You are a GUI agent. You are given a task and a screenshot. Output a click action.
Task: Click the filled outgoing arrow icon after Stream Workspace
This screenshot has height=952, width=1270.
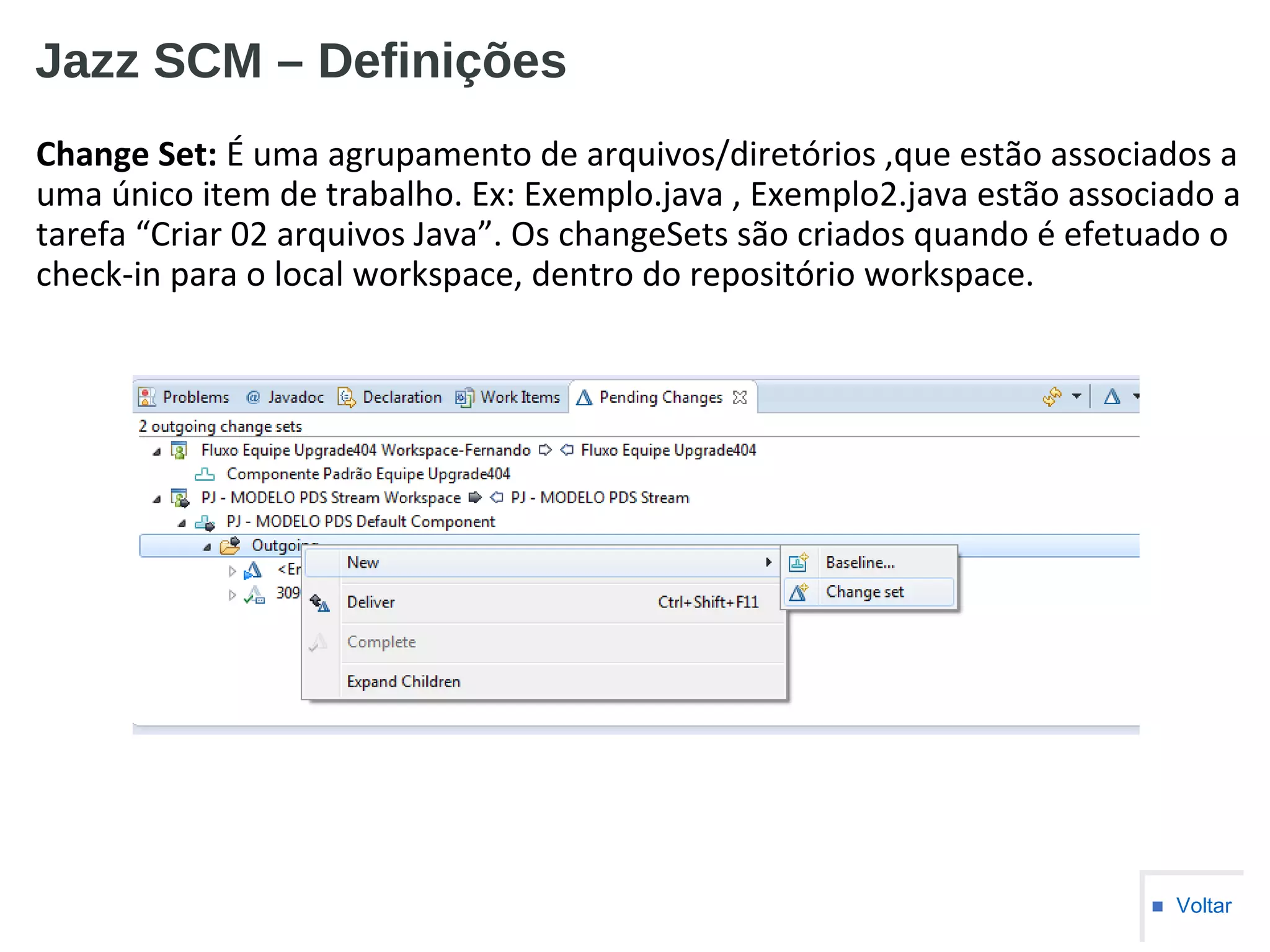coord(475,498)
